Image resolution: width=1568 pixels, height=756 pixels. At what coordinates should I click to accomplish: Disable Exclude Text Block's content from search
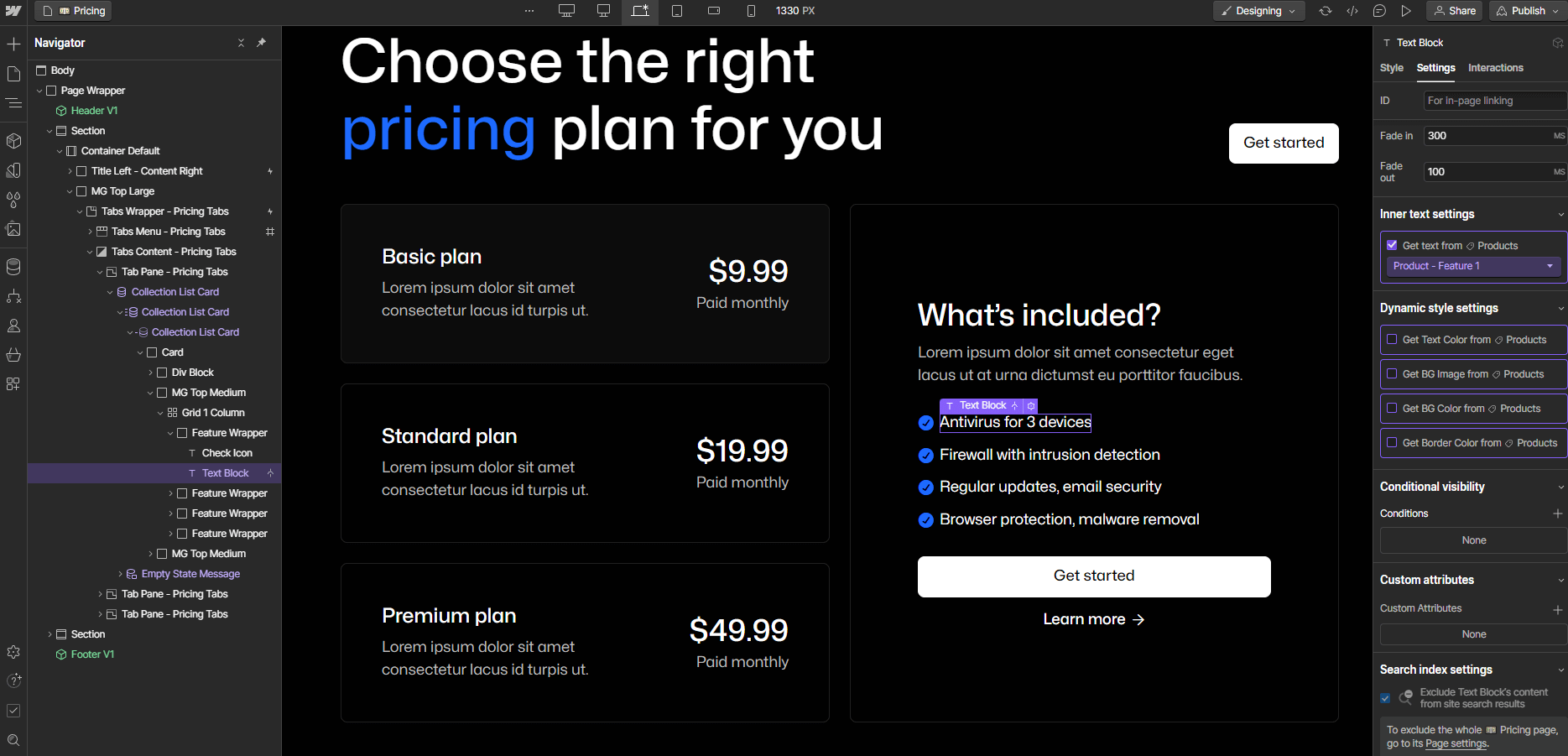[1385, 698]
